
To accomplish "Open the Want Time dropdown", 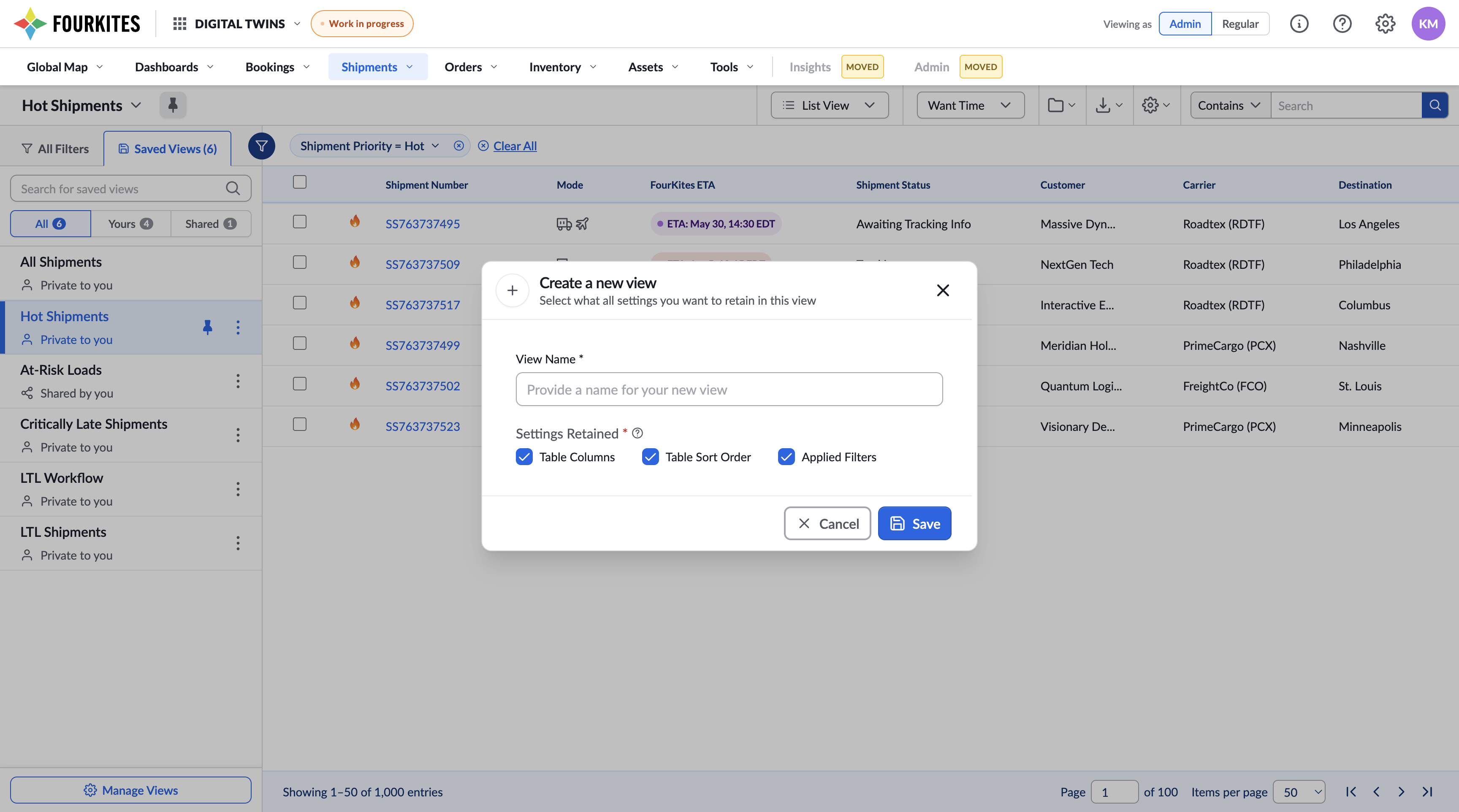I will point(970,106).
